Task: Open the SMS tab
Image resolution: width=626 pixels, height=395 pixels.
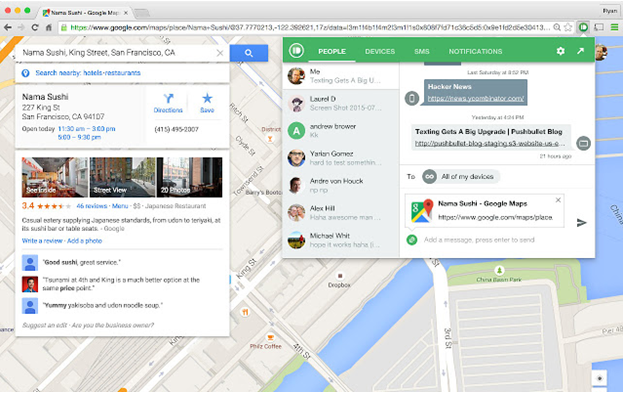Action: pyautogui.click(x=422, y=52)
